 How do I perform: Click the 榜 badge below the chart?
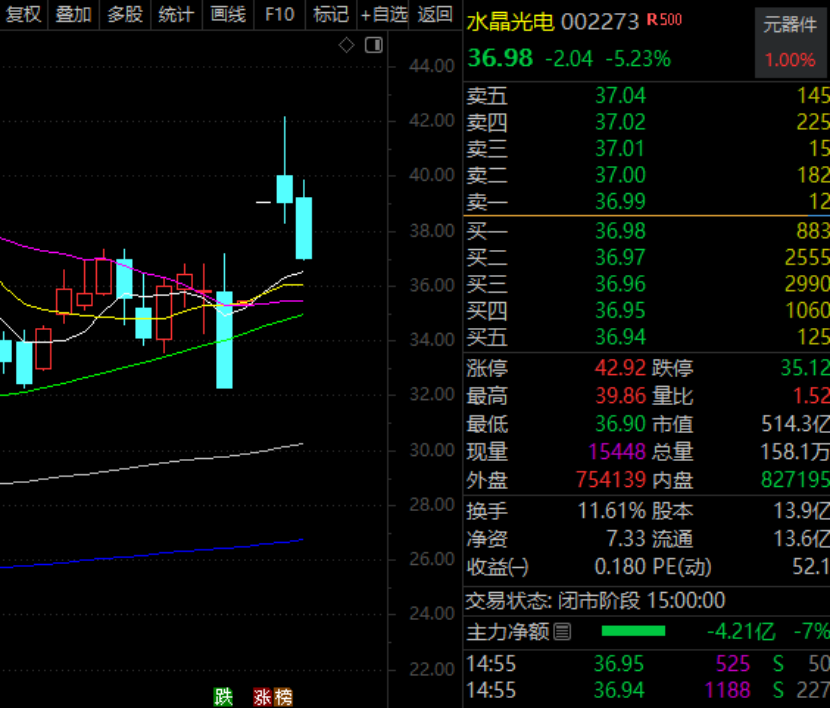pyautogui.click(x=283, y=697)
